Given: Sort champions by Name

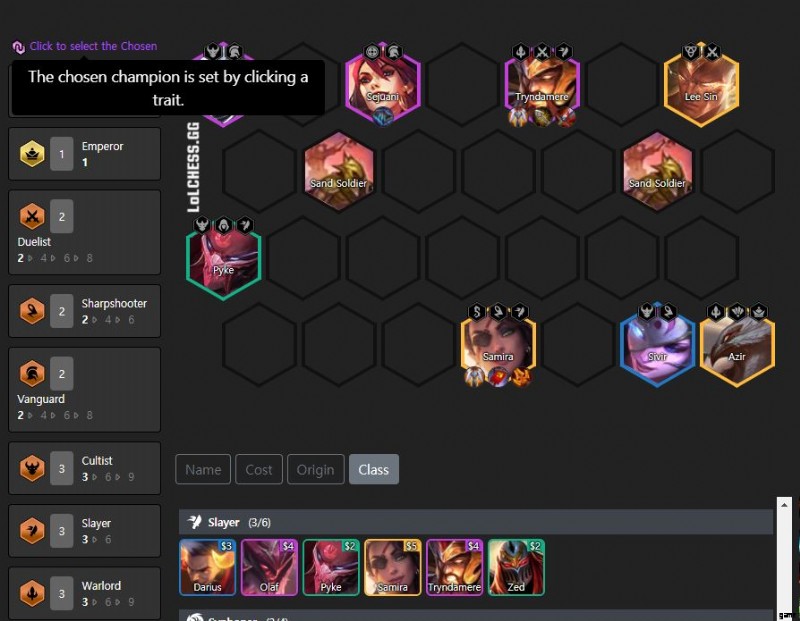Looking at the screenshot, I should 203,469.
